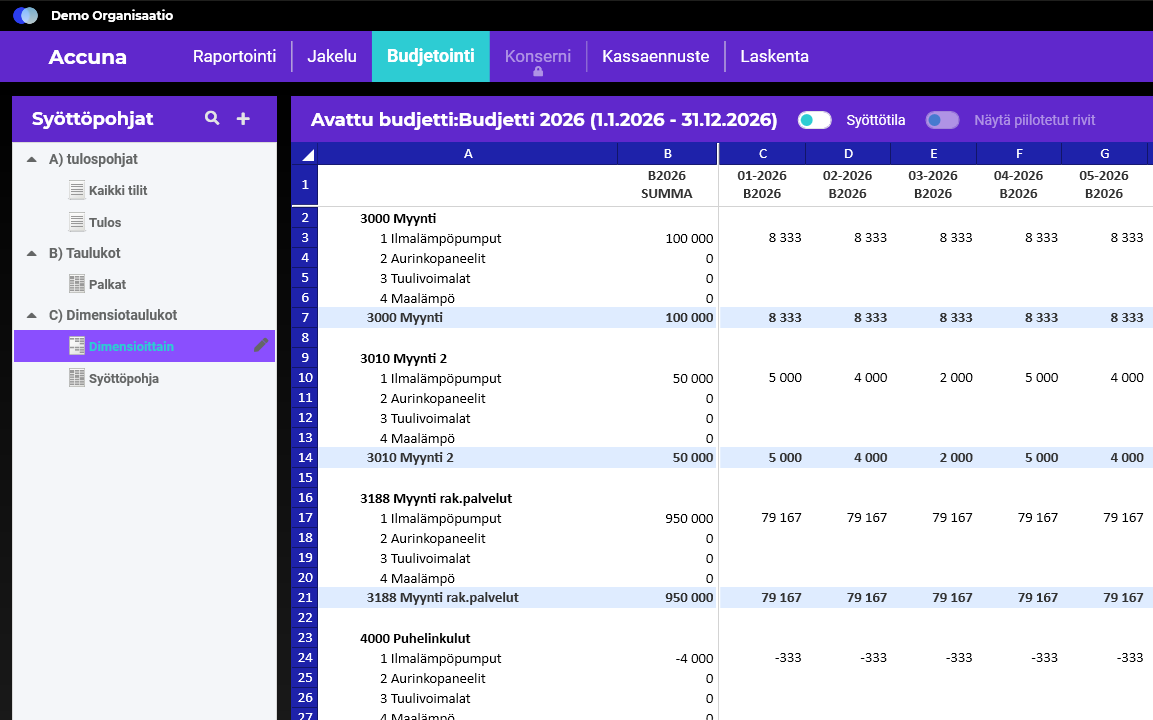Open the Kassaennuste tab
This screenshot has width=1153, height=720.
click(655, 57)
